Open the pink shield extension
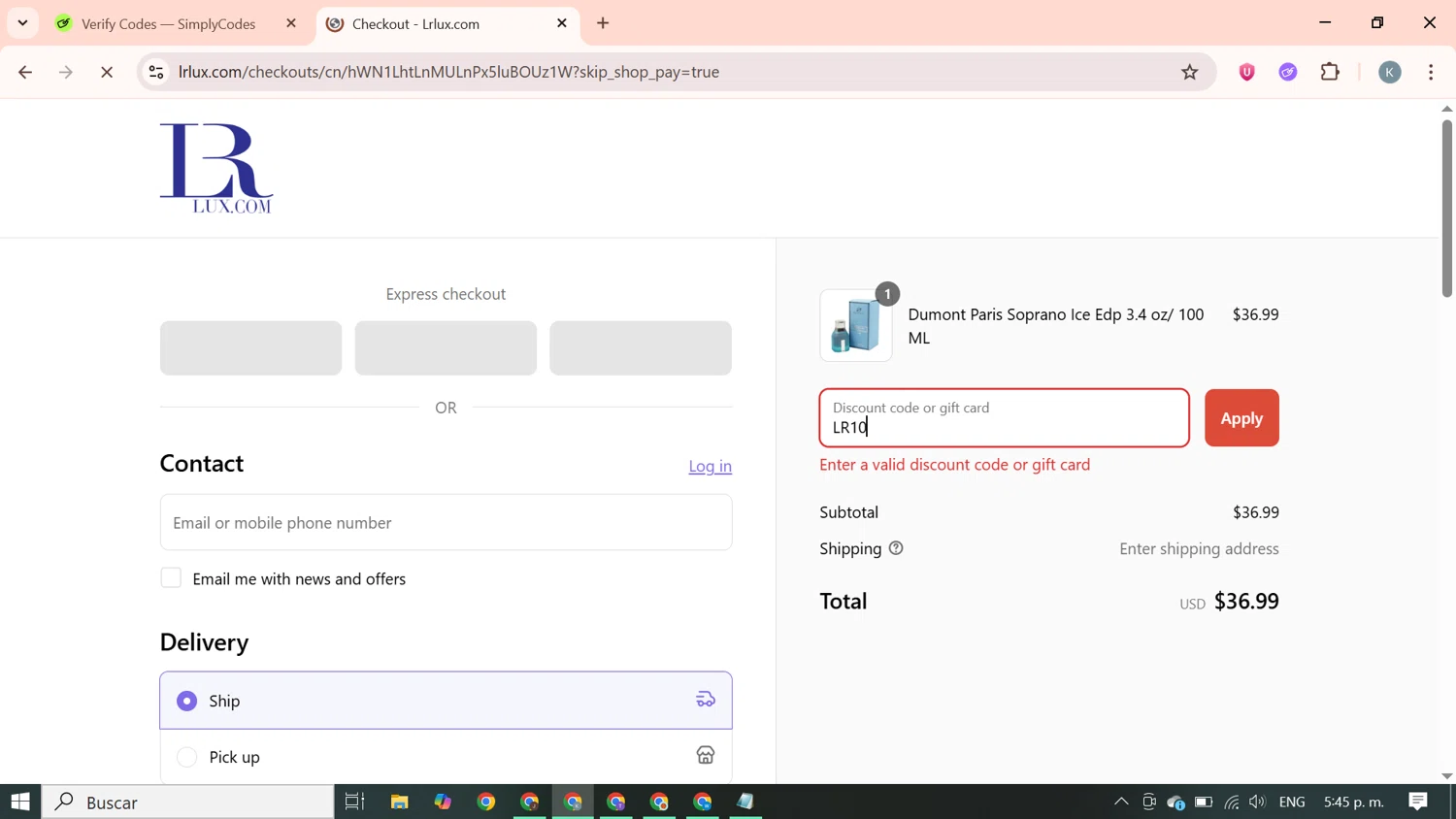 (x=1247, y=72)
